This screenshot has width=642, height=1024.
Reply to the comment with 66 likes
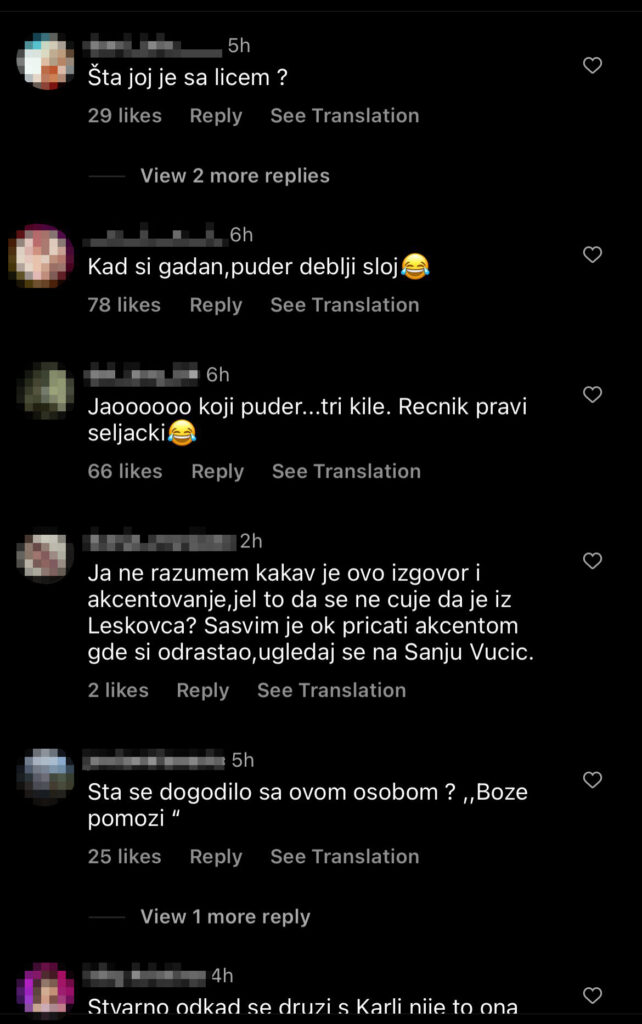coord(217,472)
